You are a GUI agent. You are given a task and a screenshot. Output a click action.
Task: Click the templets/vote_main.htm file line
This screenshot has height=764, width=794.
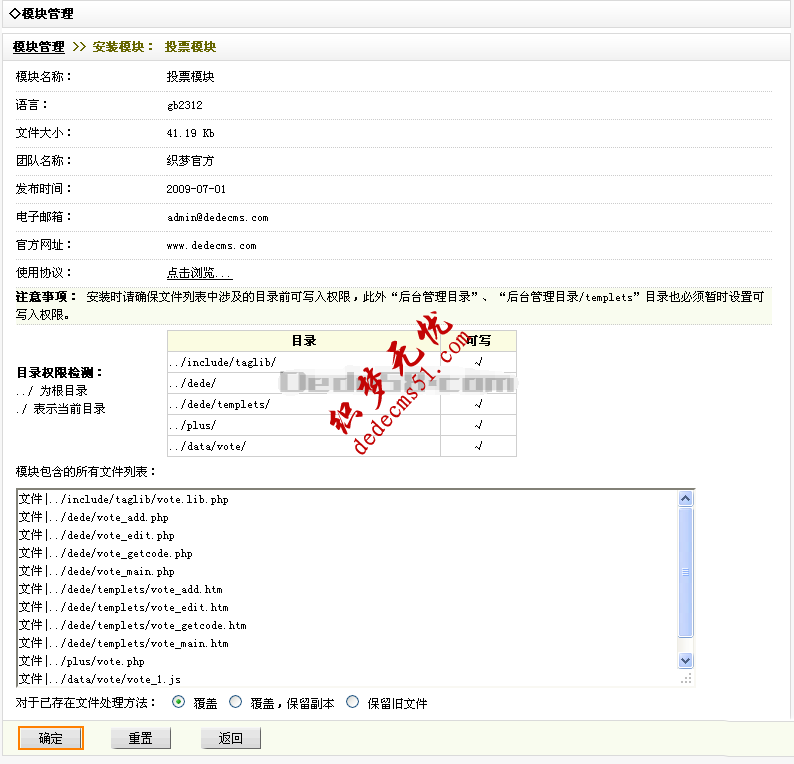click(x=124, y=644)
